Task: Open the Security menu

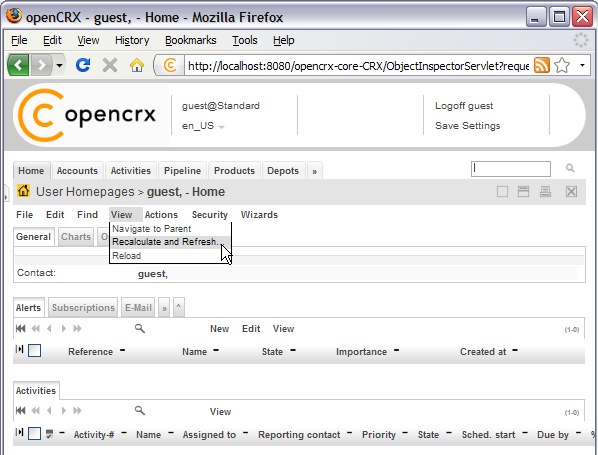Action: (x=210, y=215)
